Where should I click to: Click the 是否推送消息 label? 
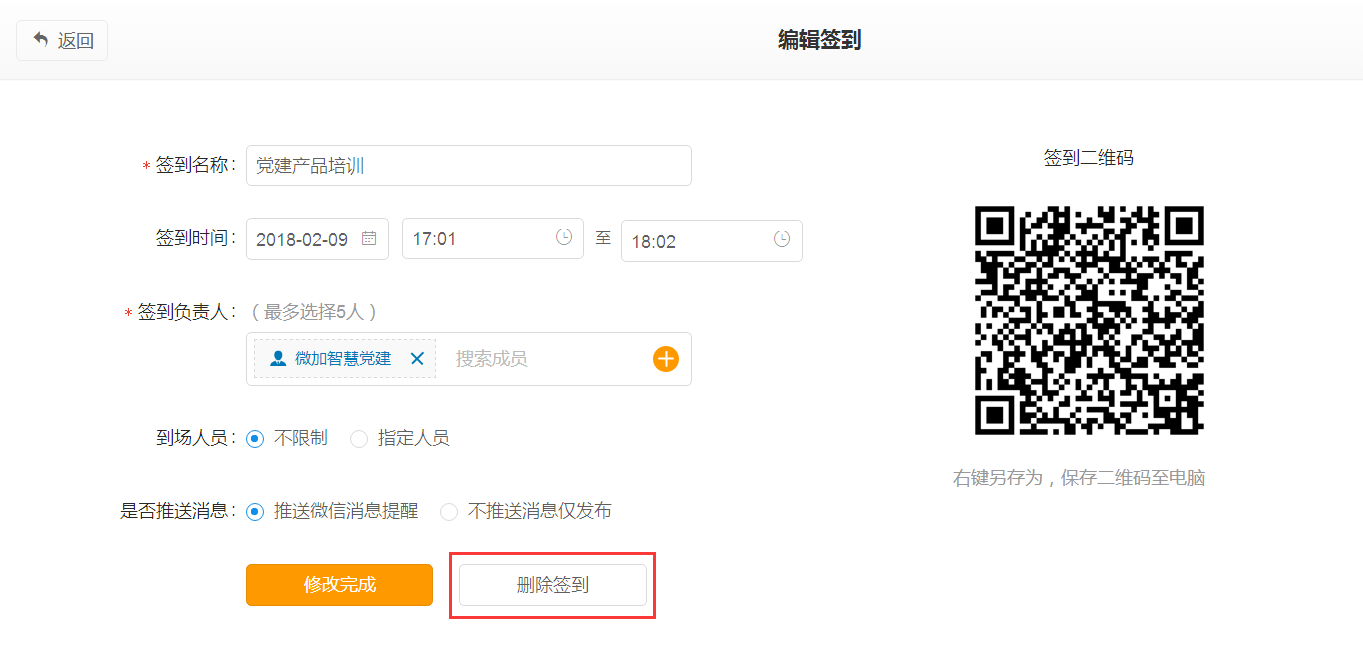tap(177, 511)
